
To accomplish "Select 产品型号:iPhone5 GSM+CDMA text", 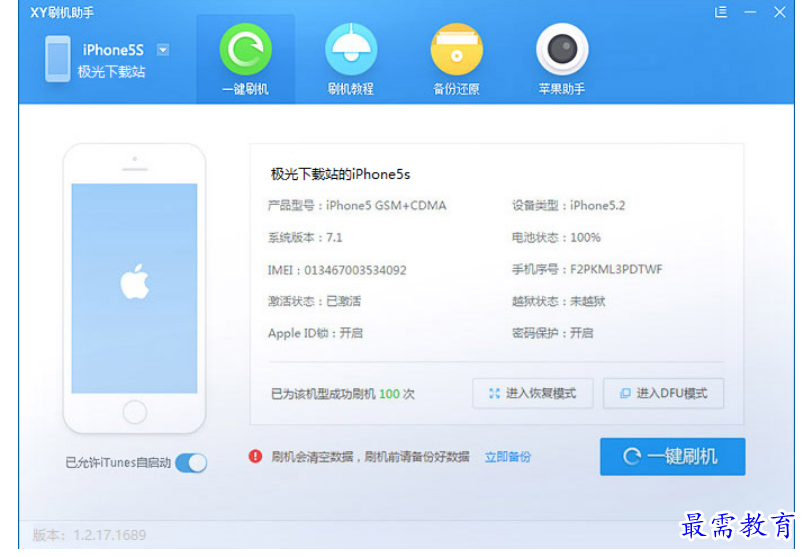I will [357, 205].
